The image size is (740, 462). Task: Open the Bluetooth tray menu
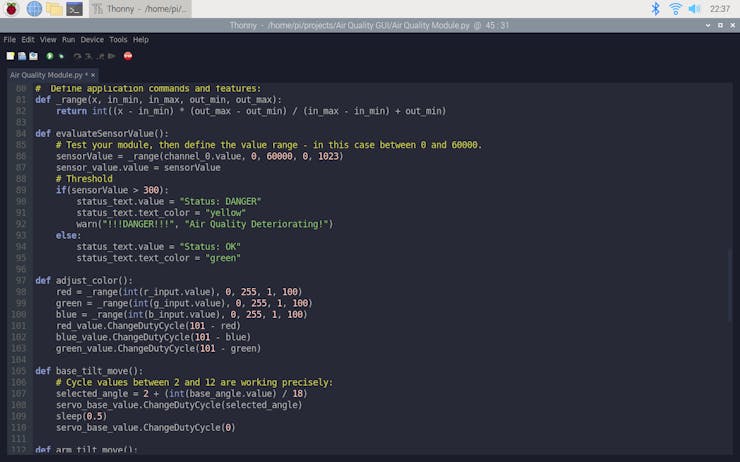coord(655,8)
